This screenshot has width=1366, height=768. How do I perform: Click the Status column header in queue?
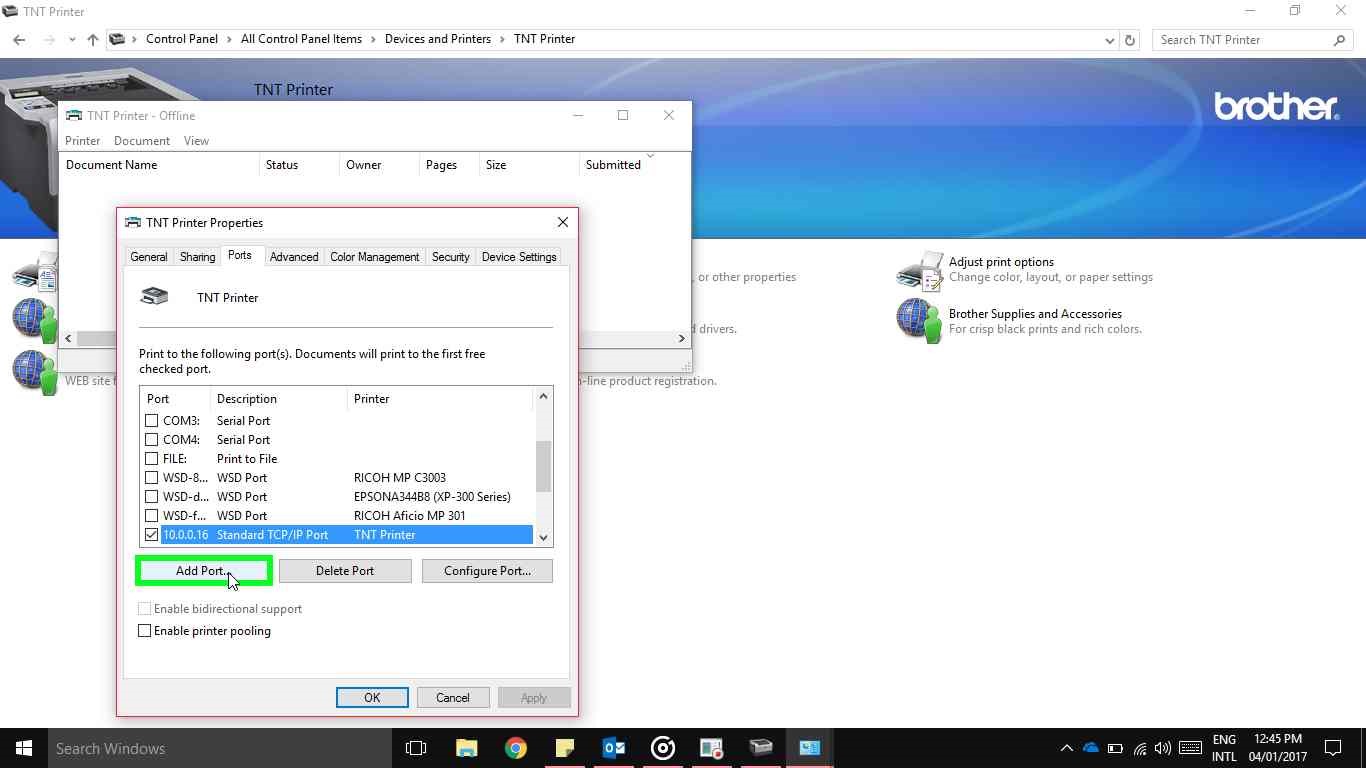(x=299, y=165)
